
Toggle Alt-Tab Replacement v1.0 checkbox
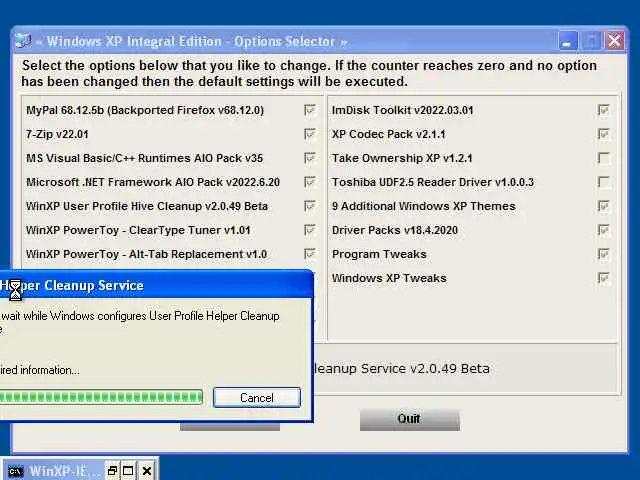(x=310, y=254)
